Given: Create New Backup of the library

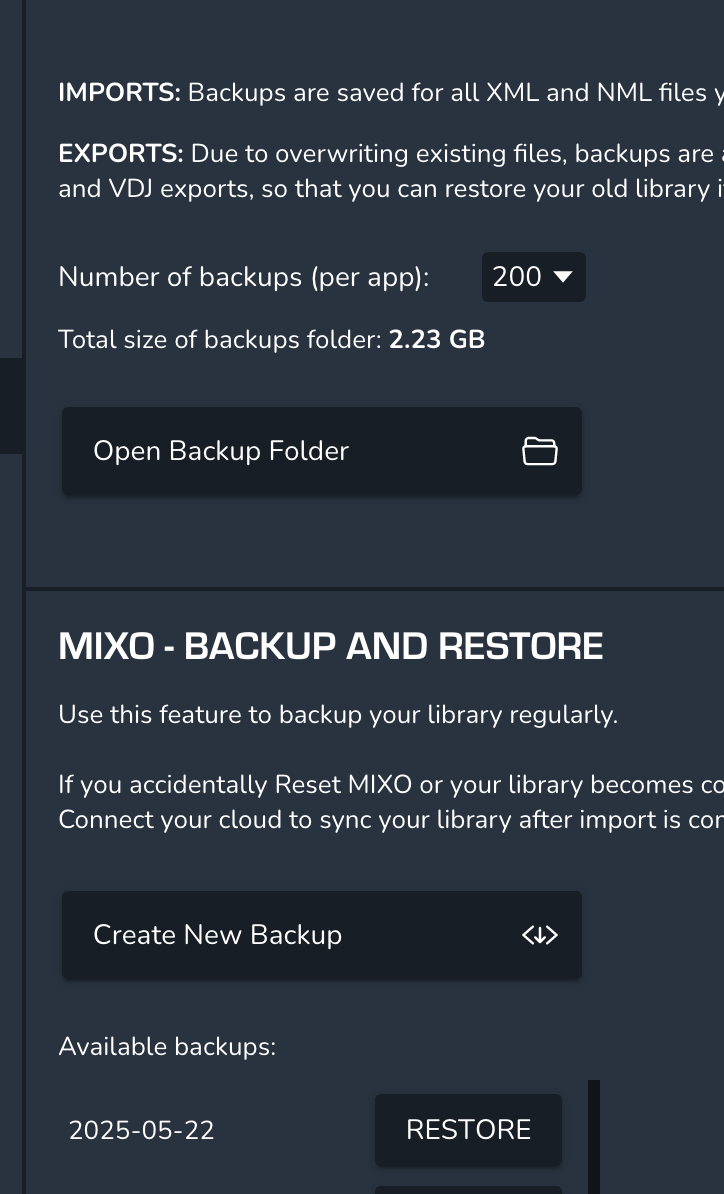Looking at the screenshot, I should point(322,935).
